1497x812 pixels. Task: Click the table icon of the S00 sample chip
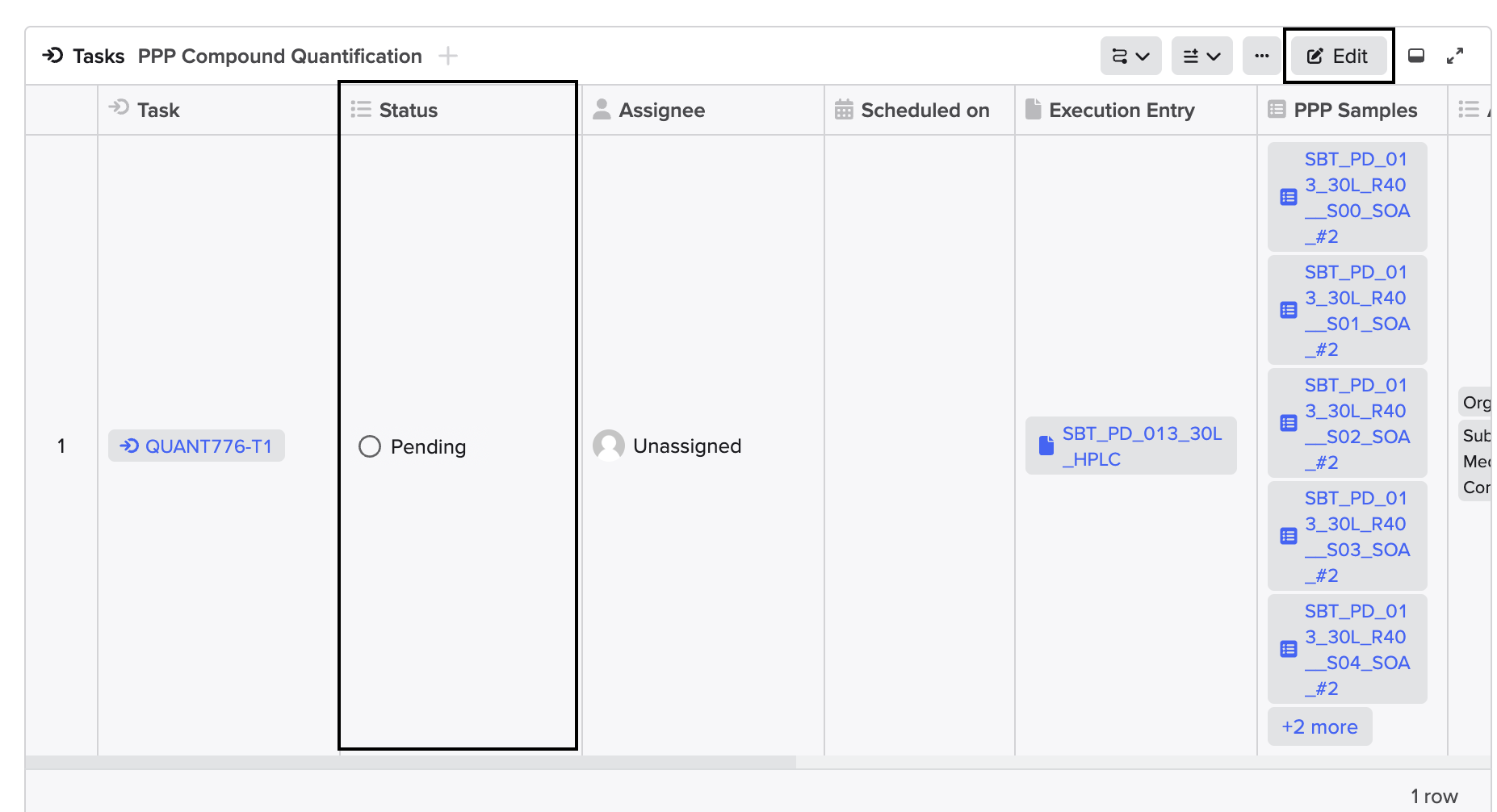point(1289,197)
